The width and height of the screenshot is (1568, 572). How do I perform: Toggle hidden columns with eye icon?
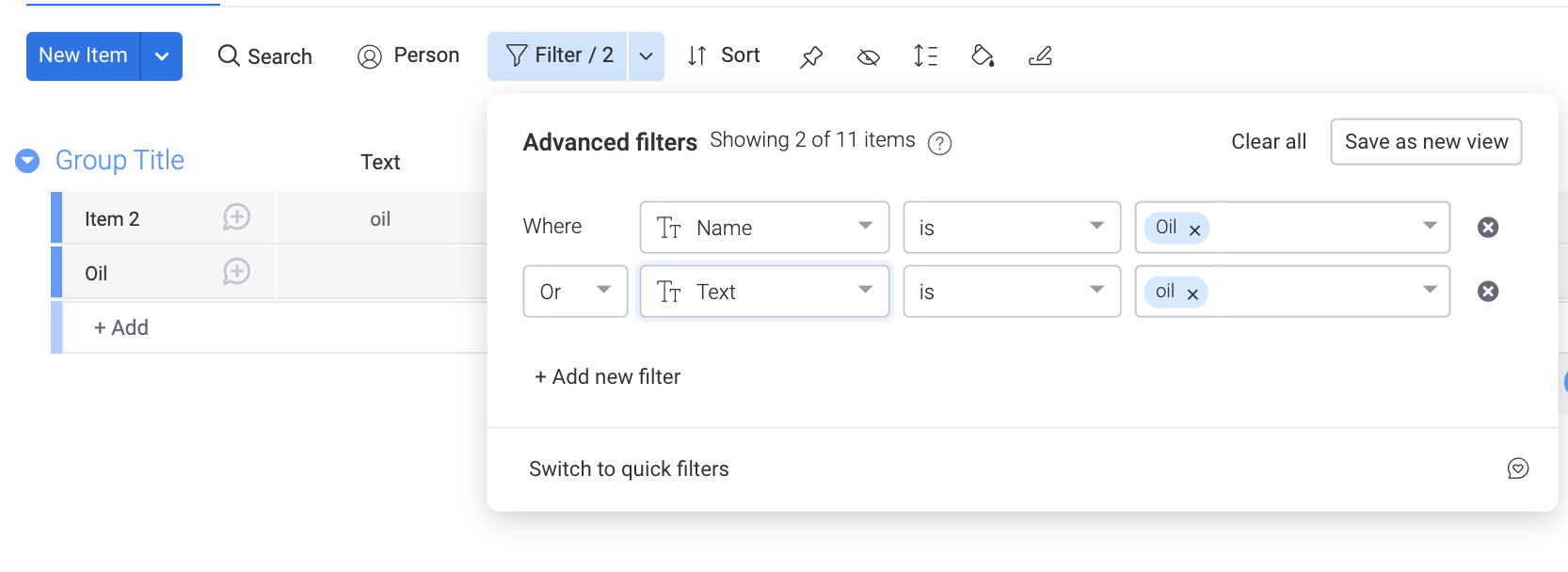tap(869, 57)
